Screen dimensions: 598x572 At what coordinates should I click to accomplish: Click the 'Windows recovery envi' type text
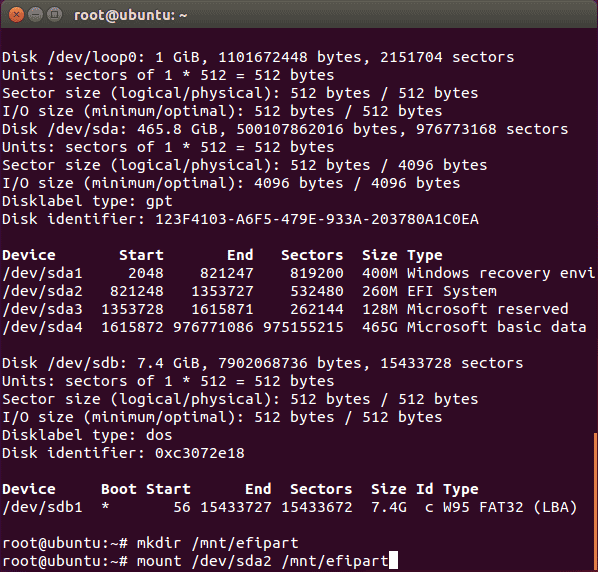coord(501,273)
